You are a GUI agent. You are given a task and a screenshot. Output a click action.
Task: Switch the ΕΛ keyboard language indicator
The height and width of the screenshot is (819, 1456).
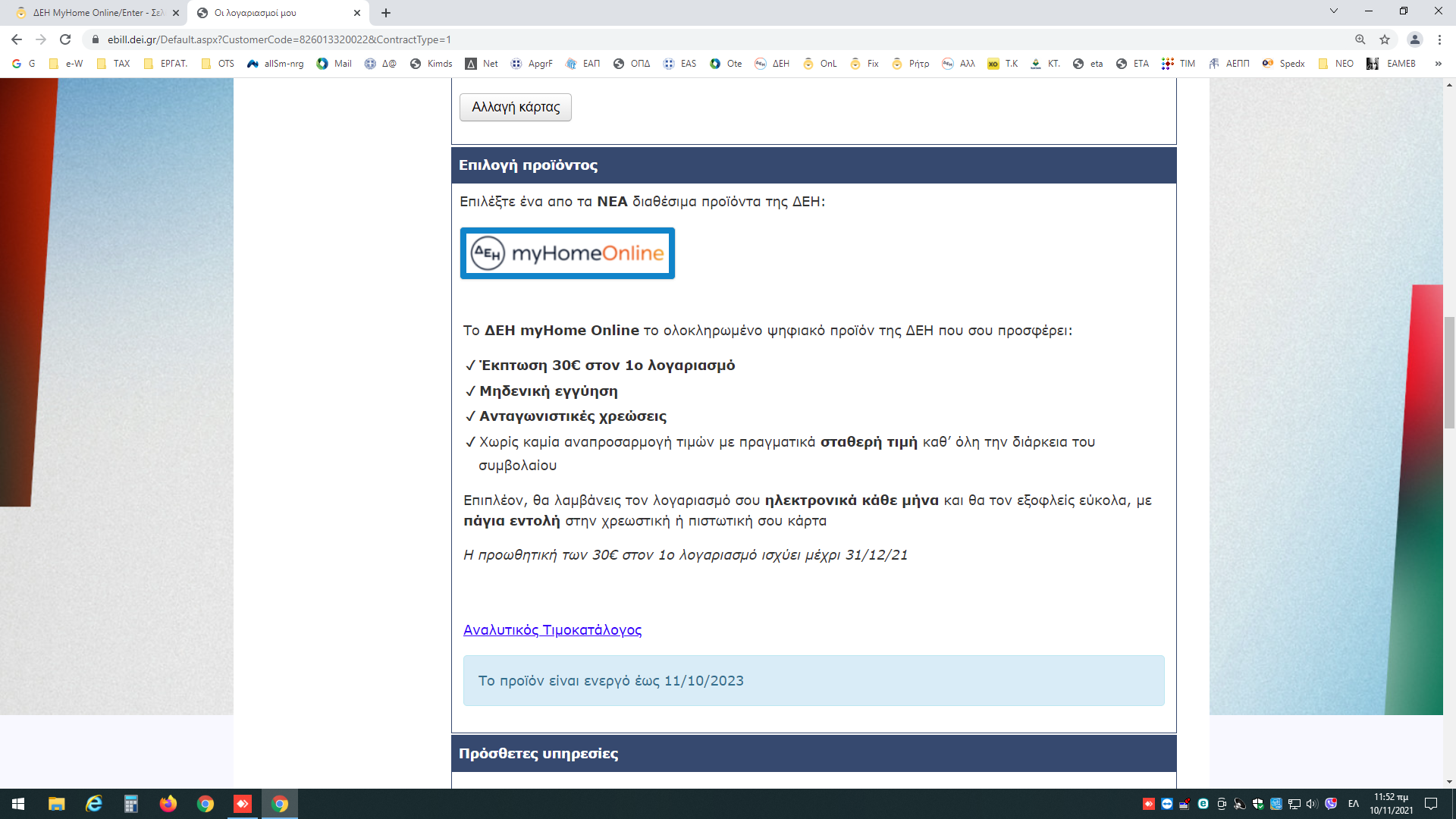point(1354,804)
